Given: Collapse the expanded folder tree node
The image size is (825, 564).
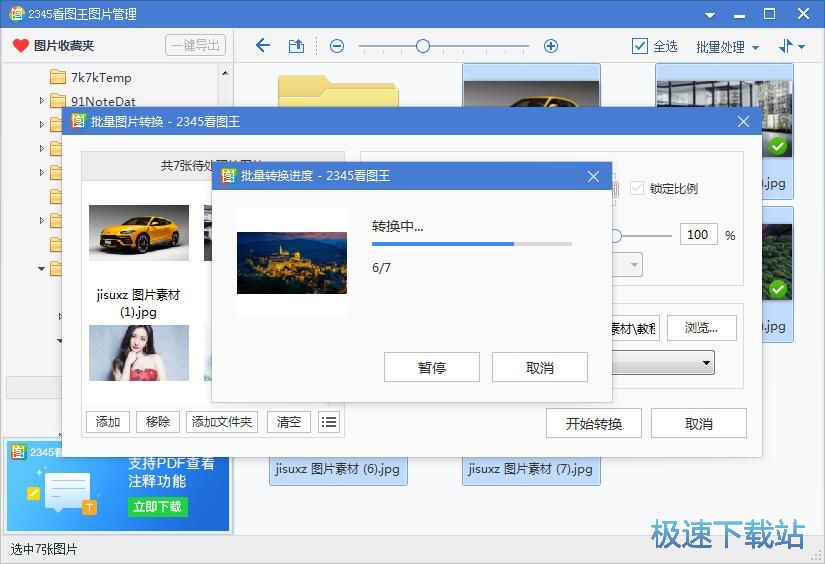Looking at the screenshot, I should coord(41,268).
